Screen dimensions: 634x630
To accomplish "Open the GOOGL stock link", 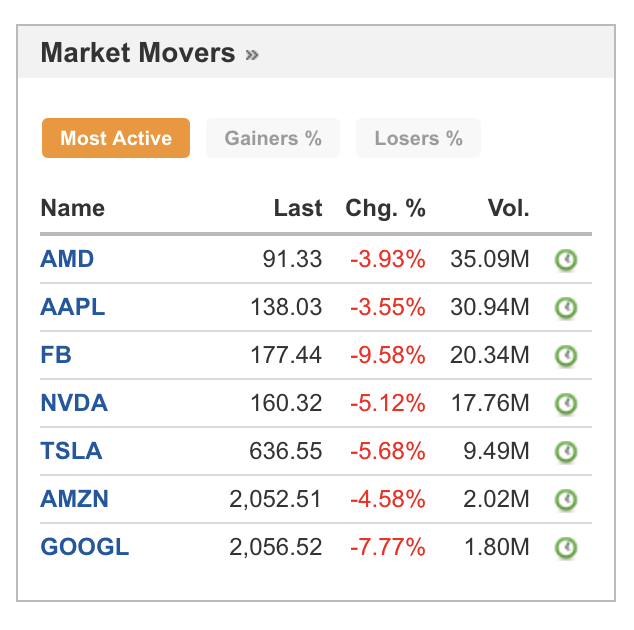I will 85,547.
